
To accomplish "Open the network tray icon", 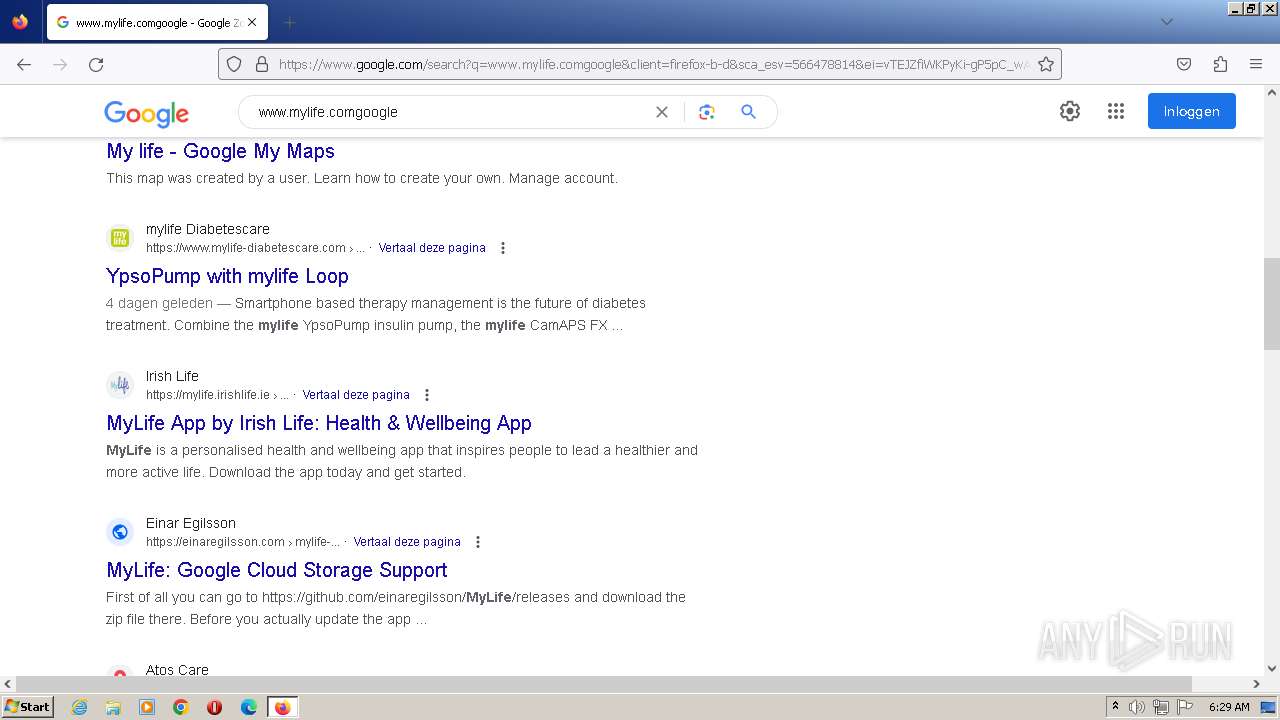I will tap(1161, 707).
